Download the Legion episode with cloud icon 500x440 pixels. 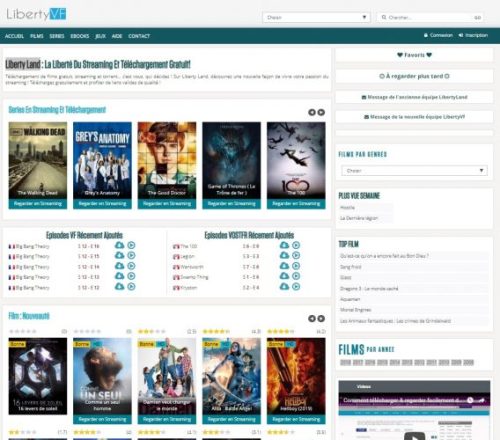point(284,256)
